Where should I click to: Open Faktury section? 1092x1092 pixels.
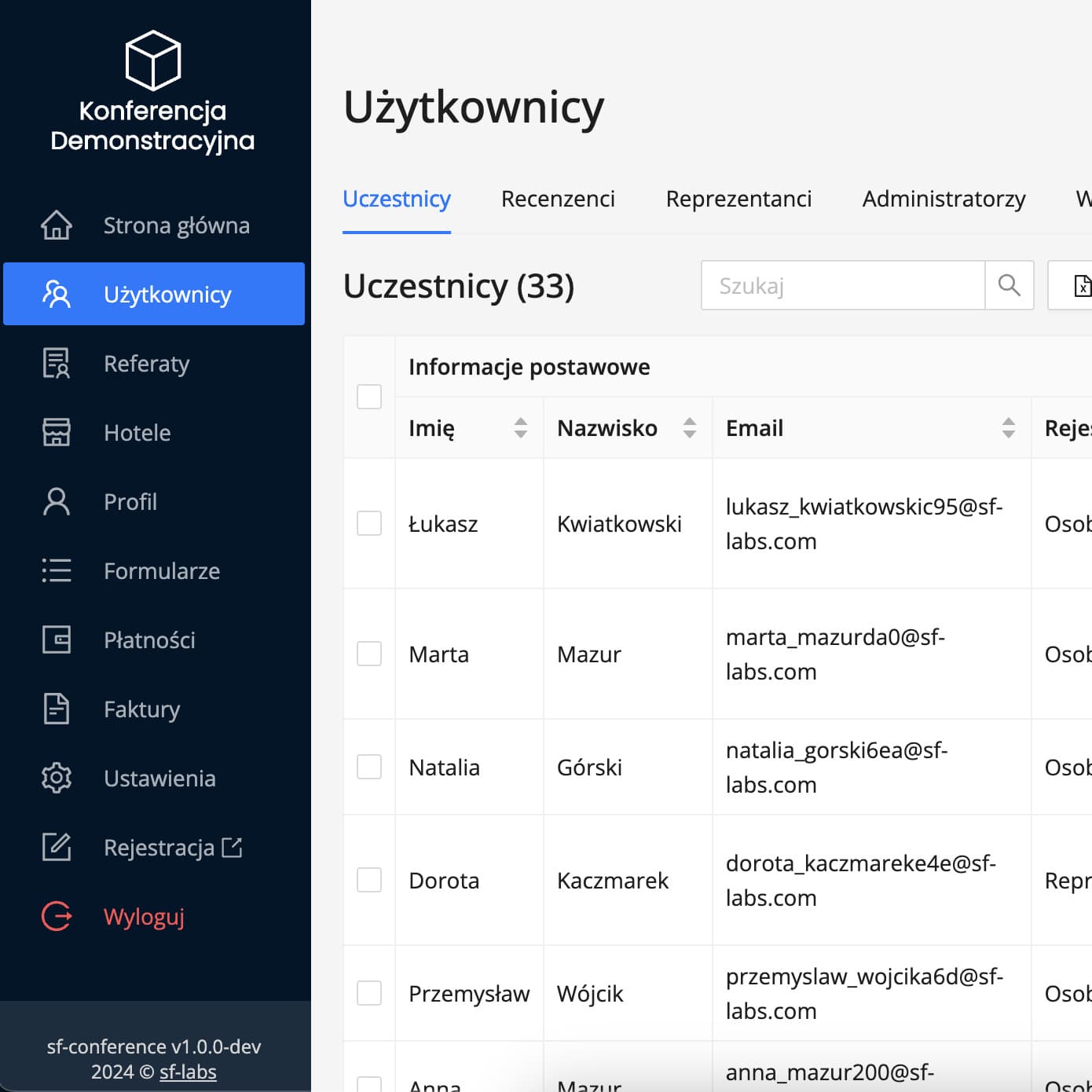[x=154, y=709]
